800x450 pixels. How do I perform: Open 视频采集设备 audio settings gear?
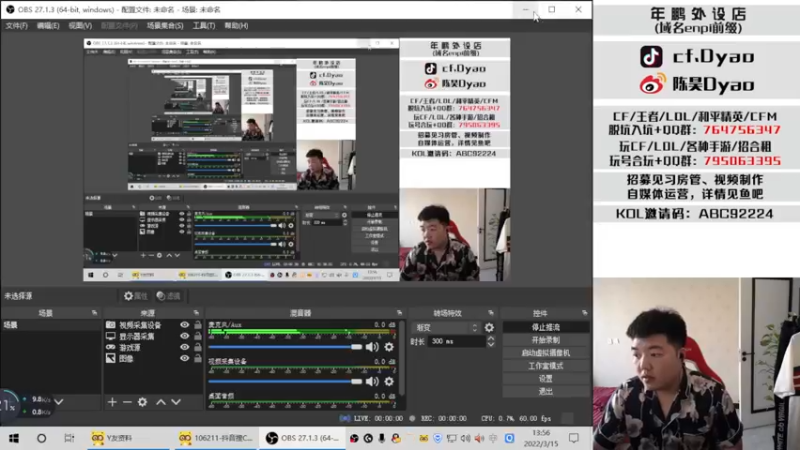[x=389, y=381]
